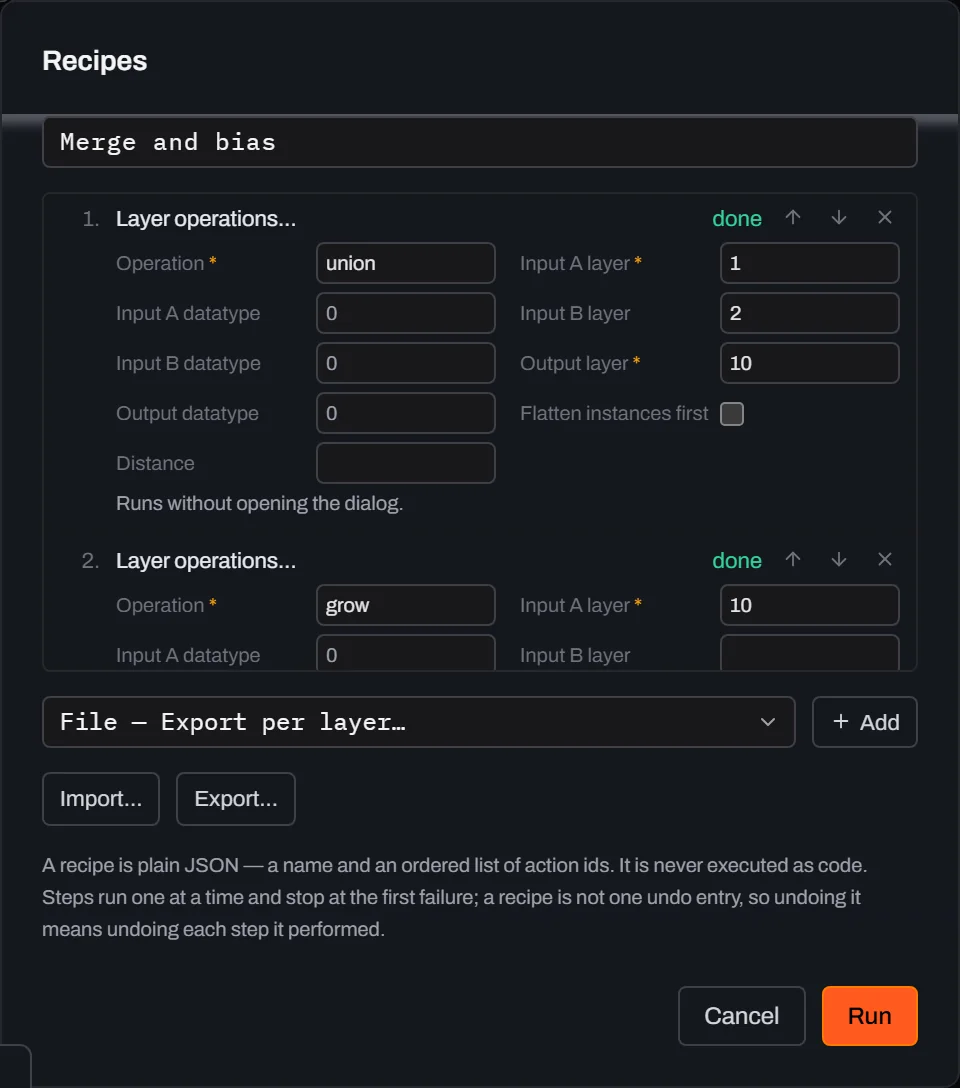The image size is (960, 1088).
Task: Click step 1 Layer operations... title
Action: pyautogui.click(x=206, y=219)
